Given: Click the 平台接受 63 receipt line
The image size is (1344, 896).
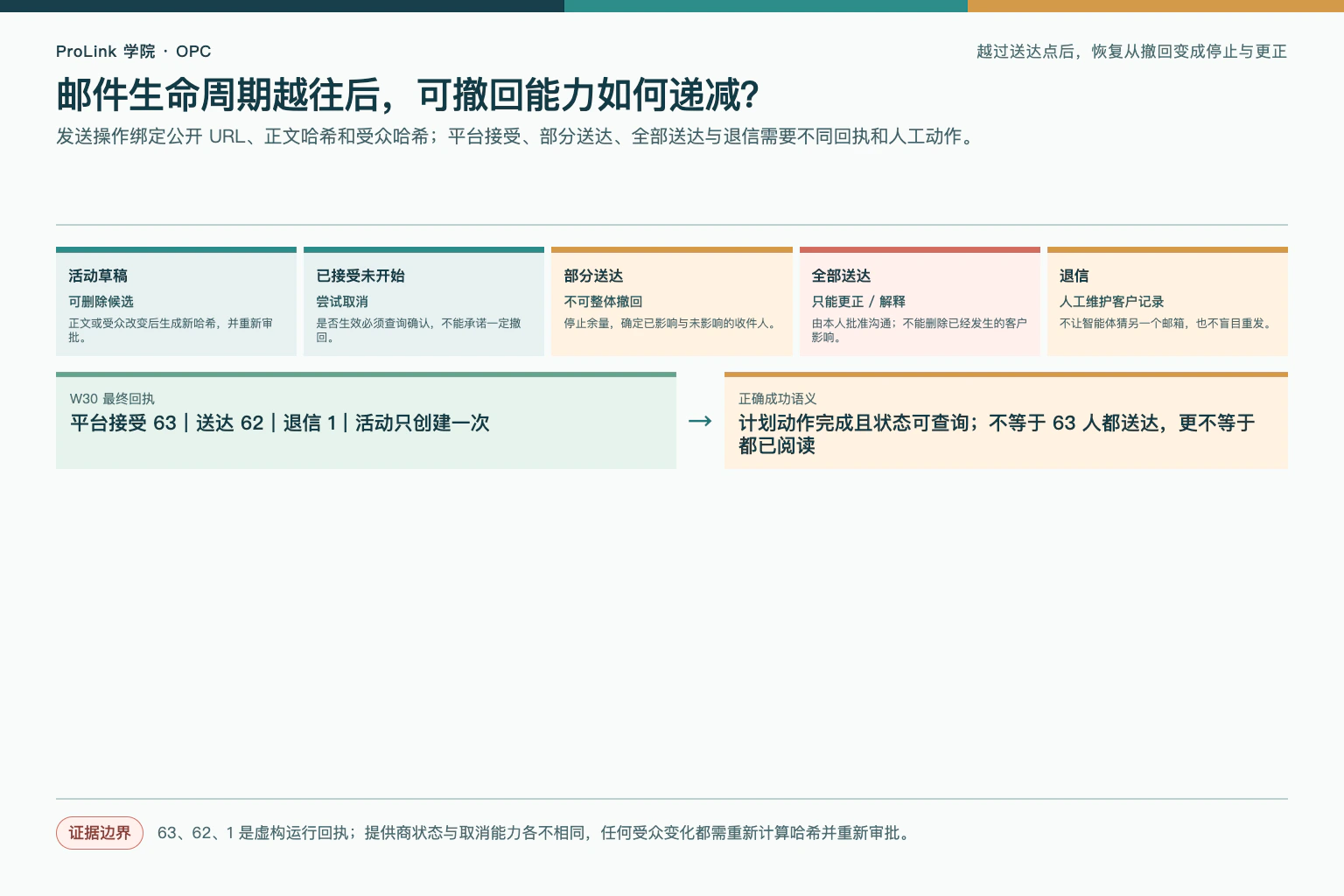Looking at the screenshot, I should coord(280,423).
